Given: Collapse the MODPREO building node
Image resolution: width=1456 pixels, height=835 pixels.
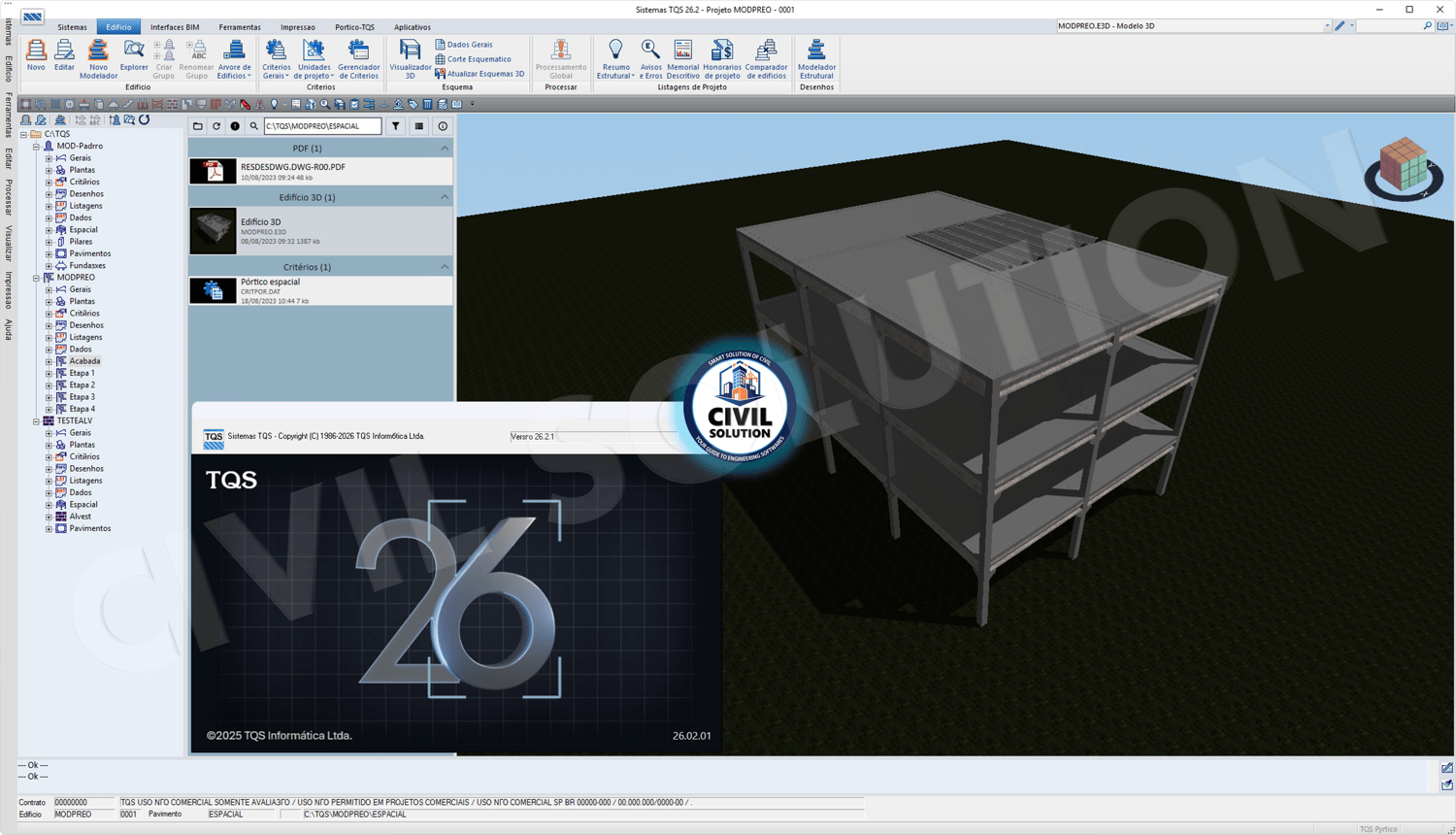Looking at the screenshot, I should coord(37,278).
